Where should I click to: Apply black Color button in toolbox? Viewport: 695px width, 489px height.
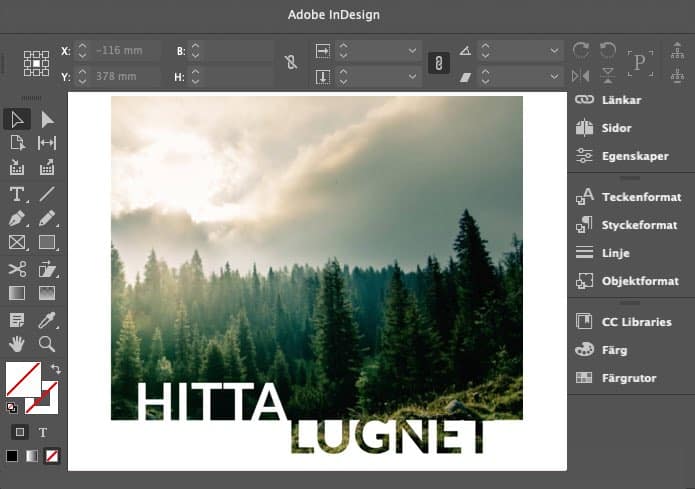12,456
